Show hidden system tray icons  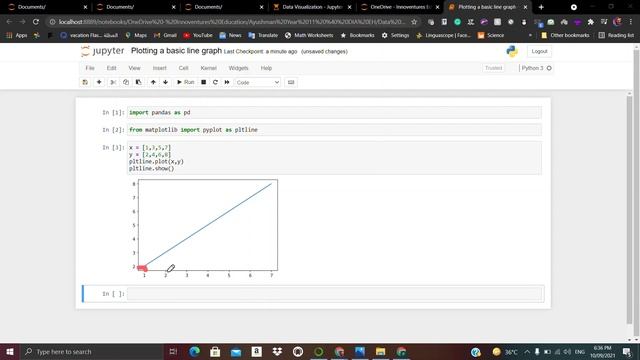pos(527,351)
